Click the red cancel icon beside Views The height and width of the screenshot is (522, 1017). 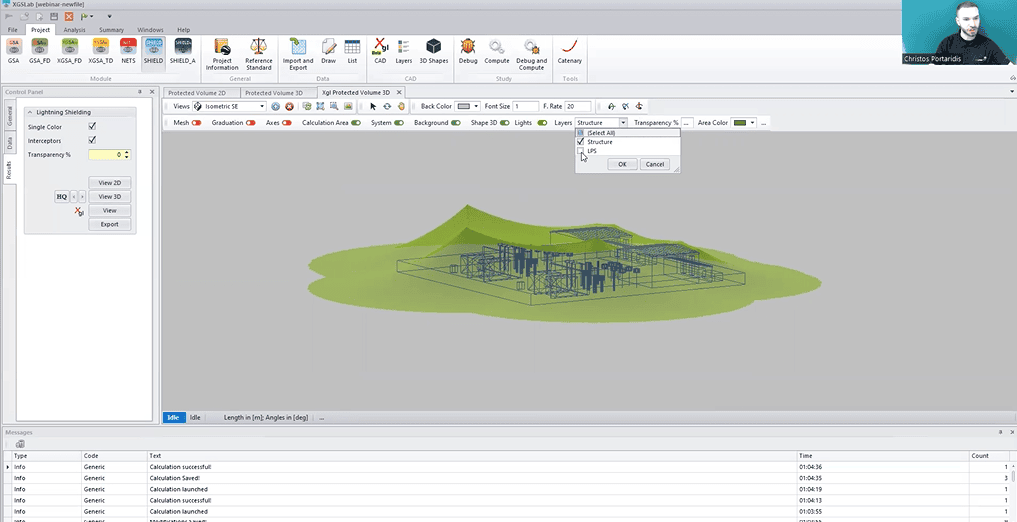(x=289, y=106)
